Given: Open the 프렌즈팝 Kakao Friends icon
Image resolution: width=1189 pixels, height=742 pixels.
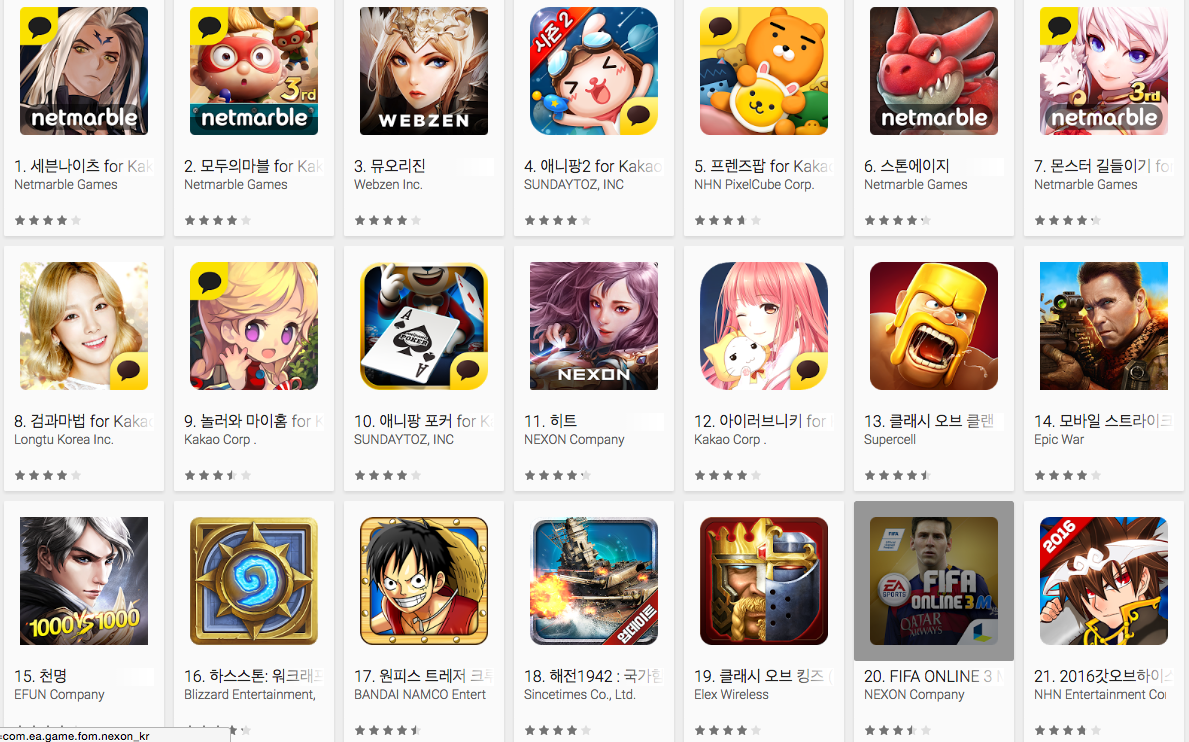Looking at the screenshot, I should coord(764,71).
